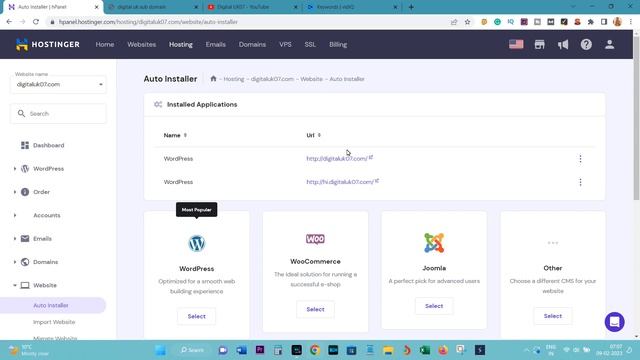Open the store marketplace icon
This screenshot has height=360, width=640.
tap(540, 44)
